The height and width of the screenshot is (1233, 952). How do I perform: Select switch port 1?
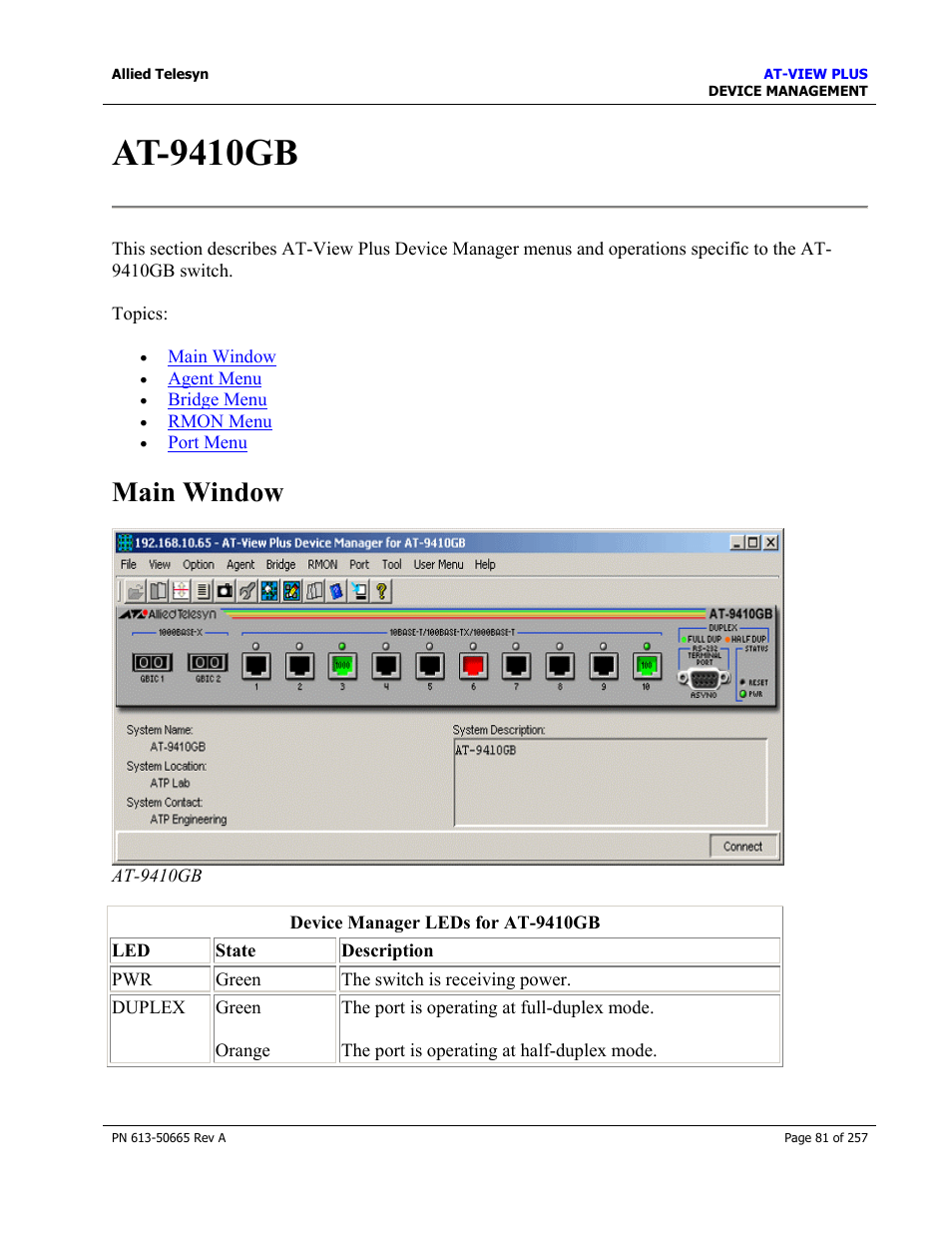[x=256, y=666]
